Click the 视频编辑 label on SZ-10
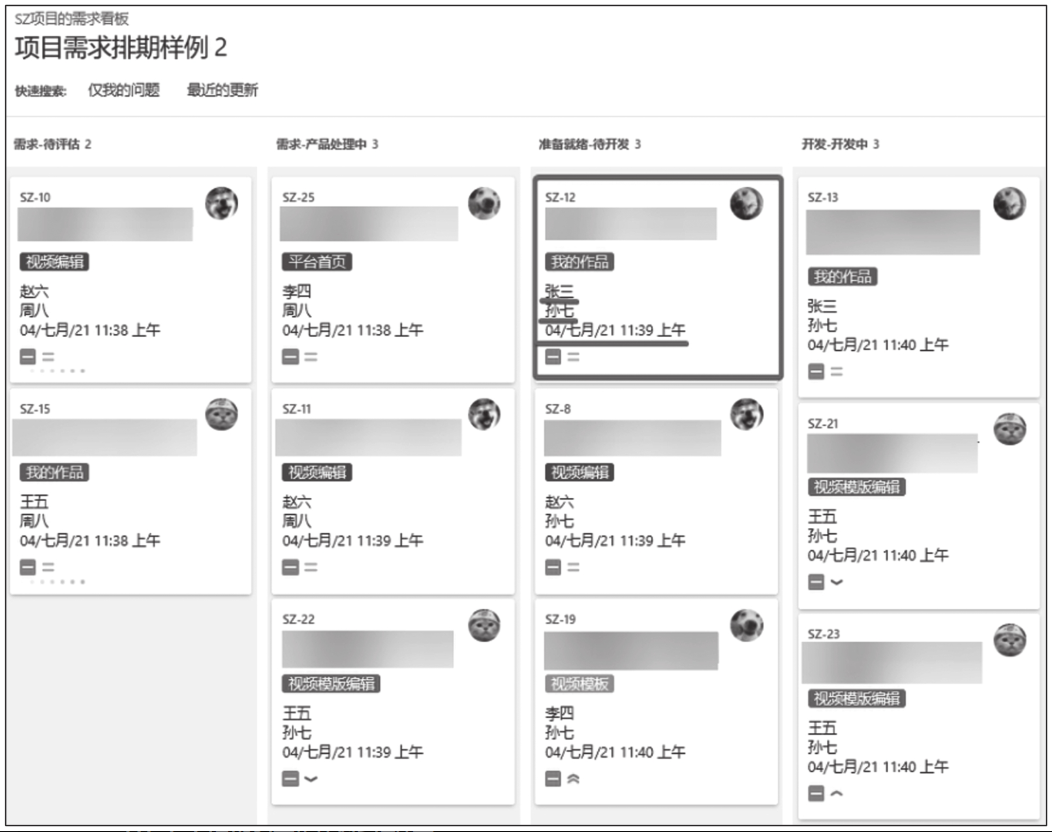 pyautogui.click(x=54, y=262)
